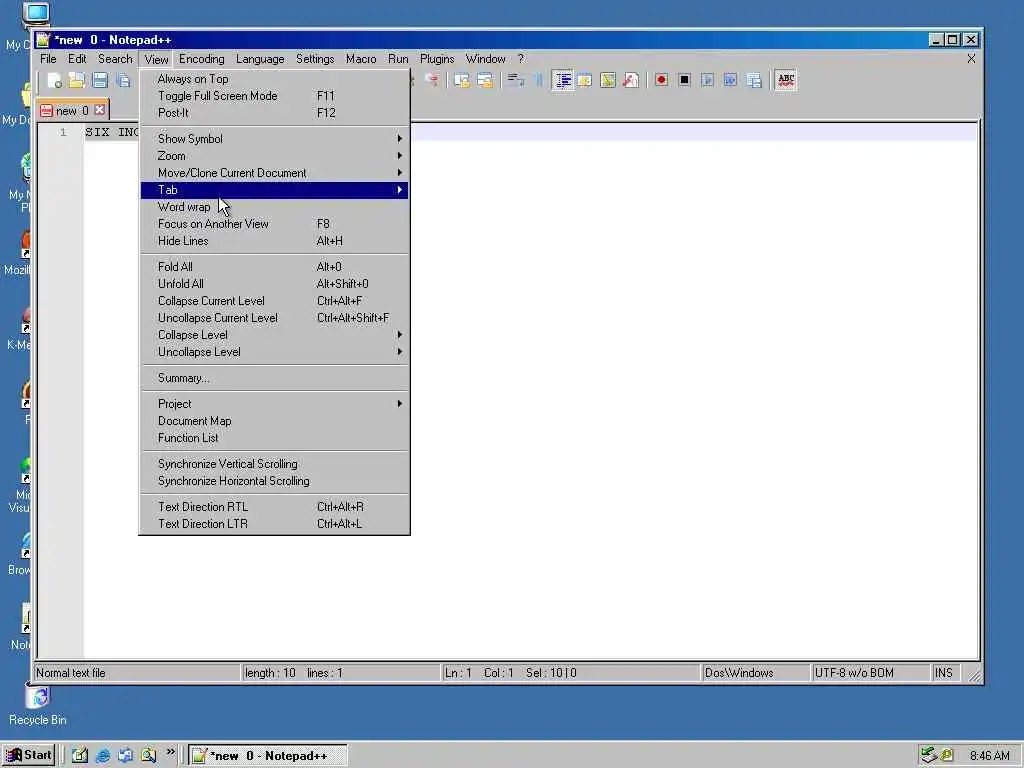The image size is (1024, 768).
Task: Click Show Desktop icon in quick launch
Action: (x=80, y=756)
